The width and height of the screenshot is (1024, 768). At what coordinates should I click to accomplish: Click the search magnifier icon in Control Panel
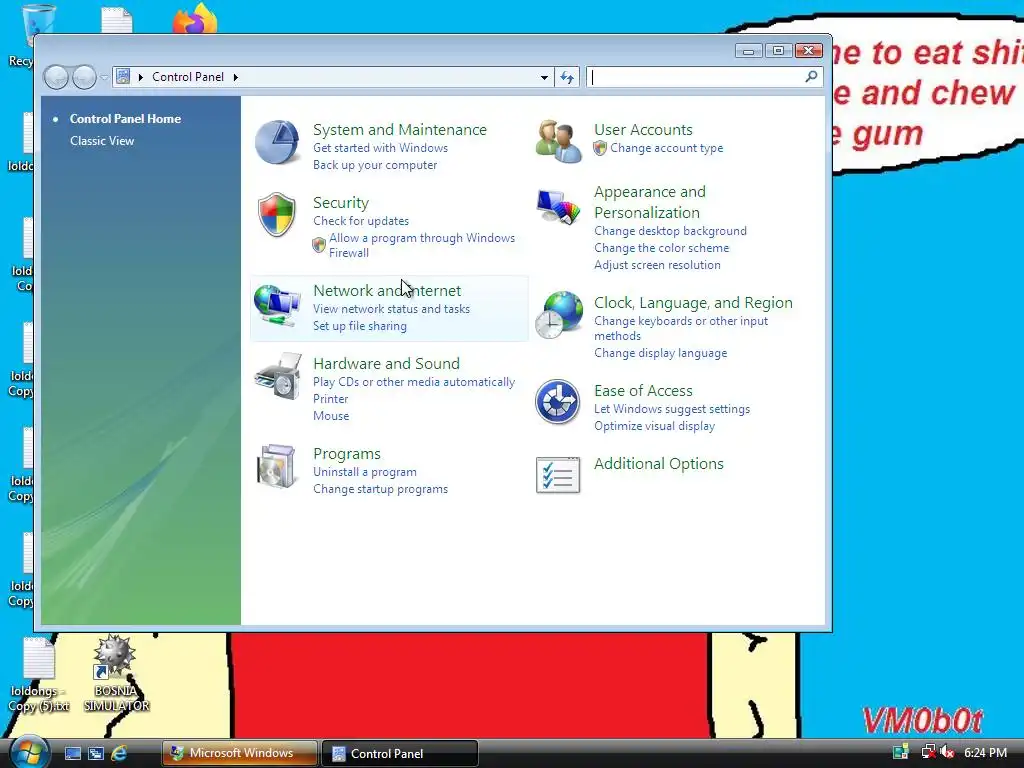coord(811,77)
